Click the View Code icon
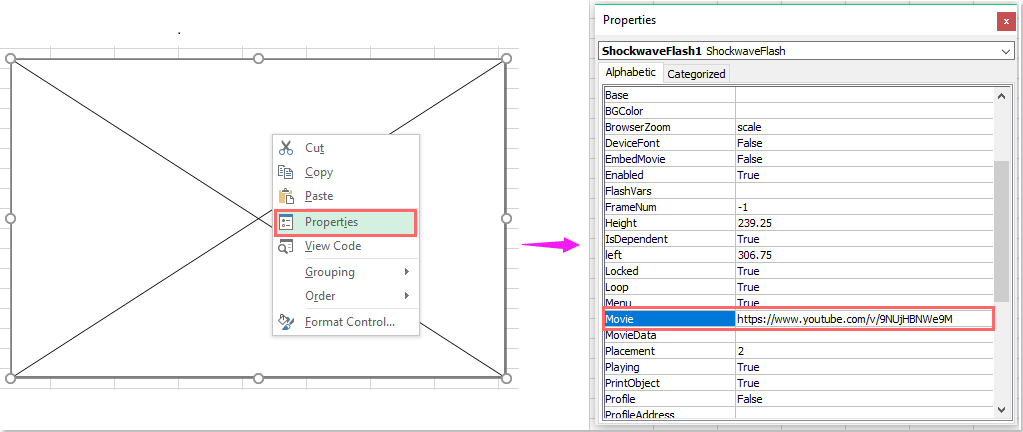This screenshot has height=432, width=1023. coord(286,246)
